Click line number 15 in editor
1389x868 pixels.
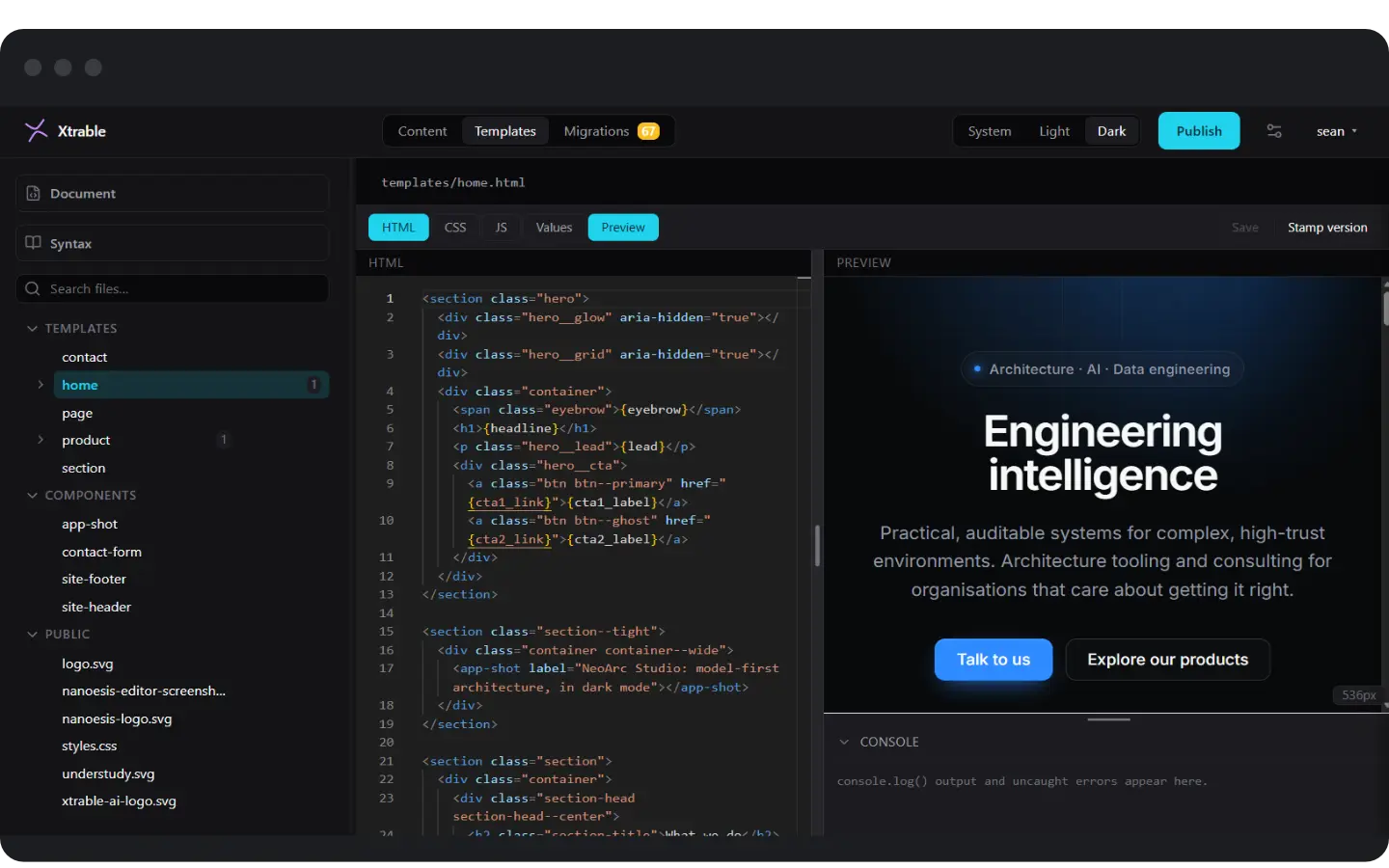pyautogui.click(x=386, y=632)
